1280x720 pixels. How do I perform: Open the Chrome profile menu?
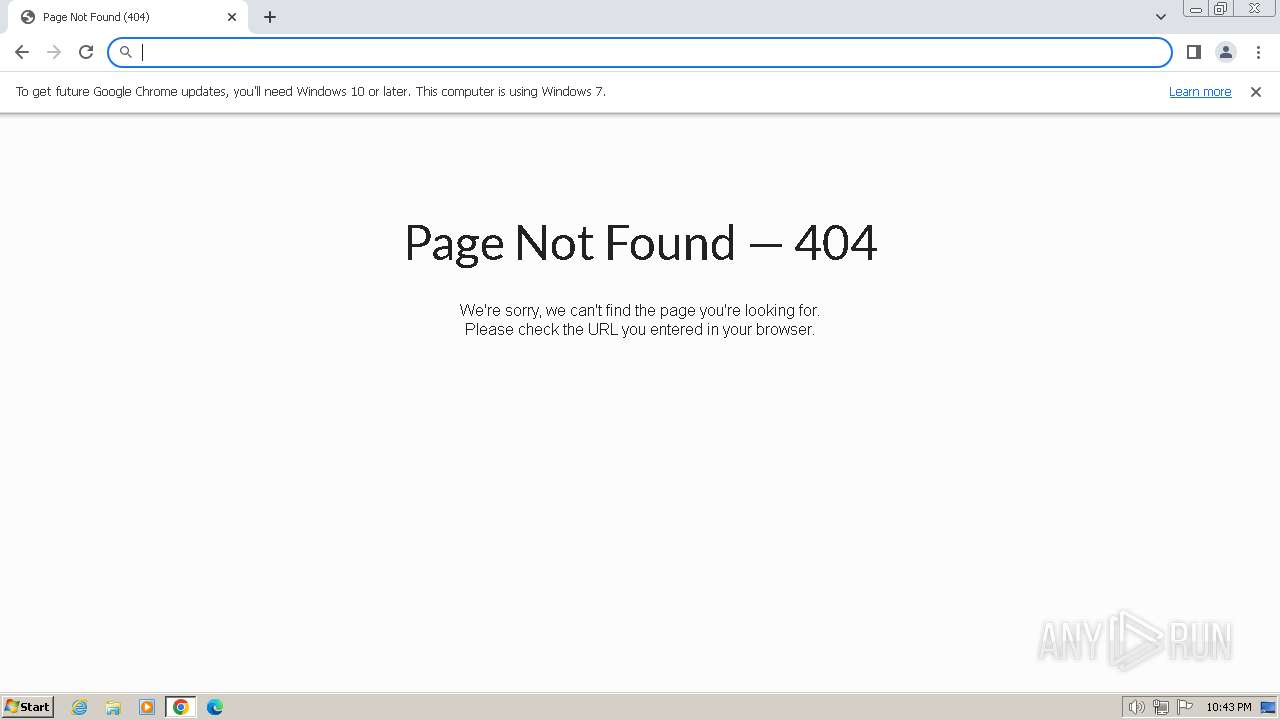1226,52
